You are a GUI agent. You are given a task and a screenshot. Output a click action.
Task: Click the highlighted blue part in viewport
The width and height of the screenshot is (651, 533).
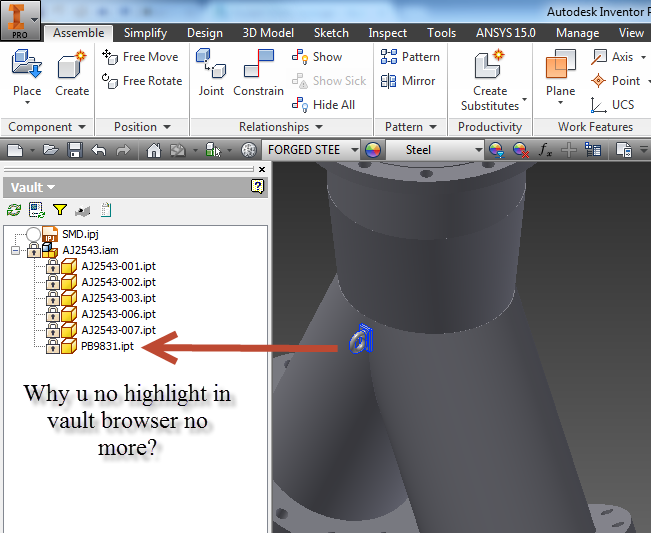361,339
